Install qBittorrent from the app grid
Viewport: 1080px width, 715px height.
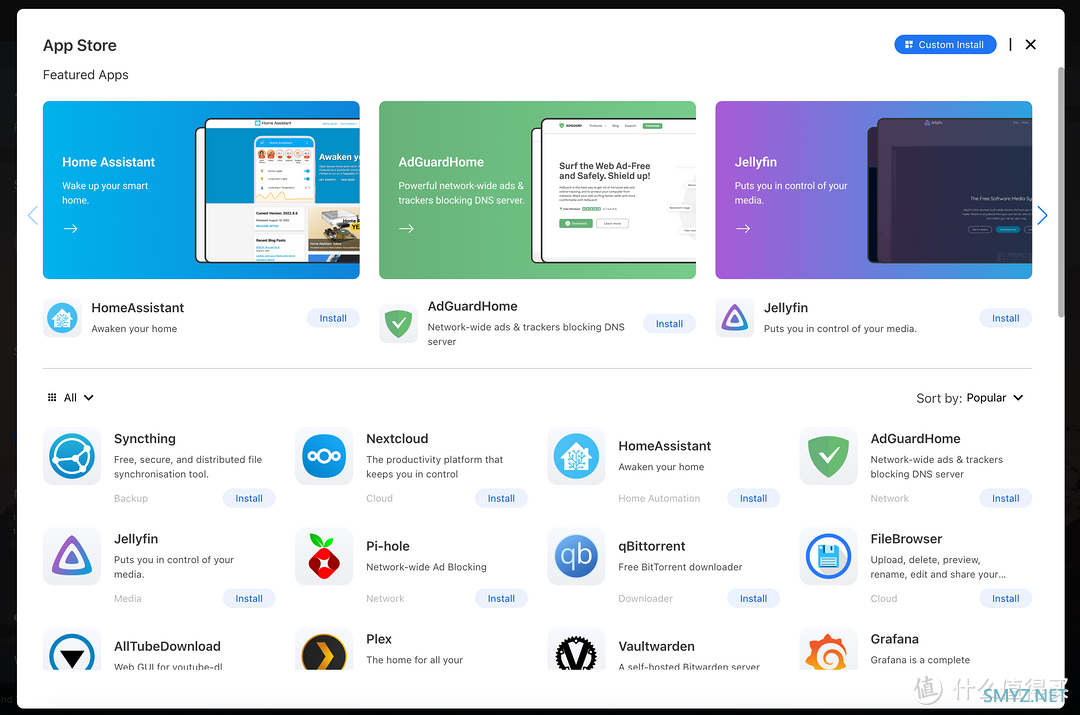coord(753,599)
